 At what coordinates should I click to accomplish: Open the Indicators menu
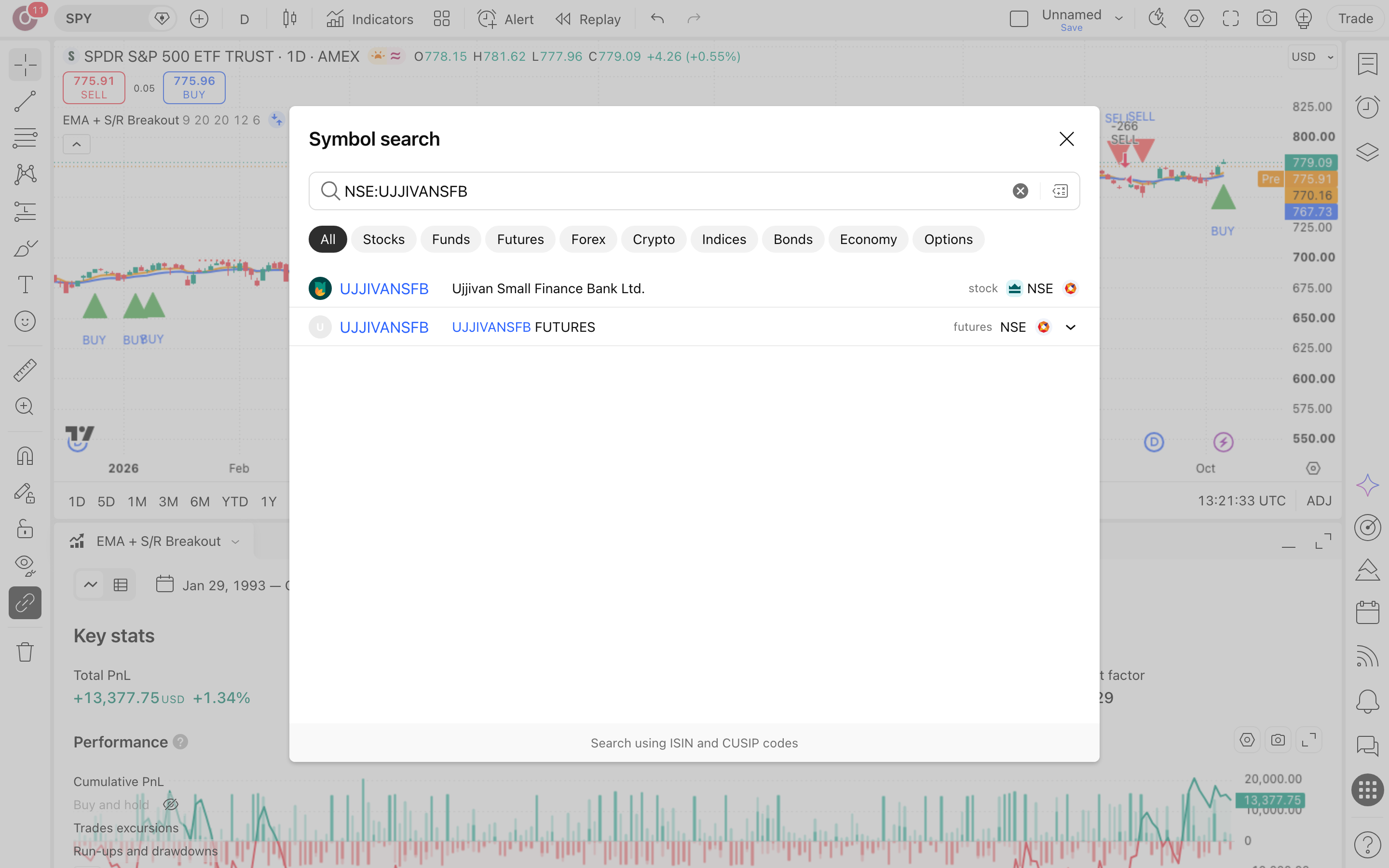point(369,19)
